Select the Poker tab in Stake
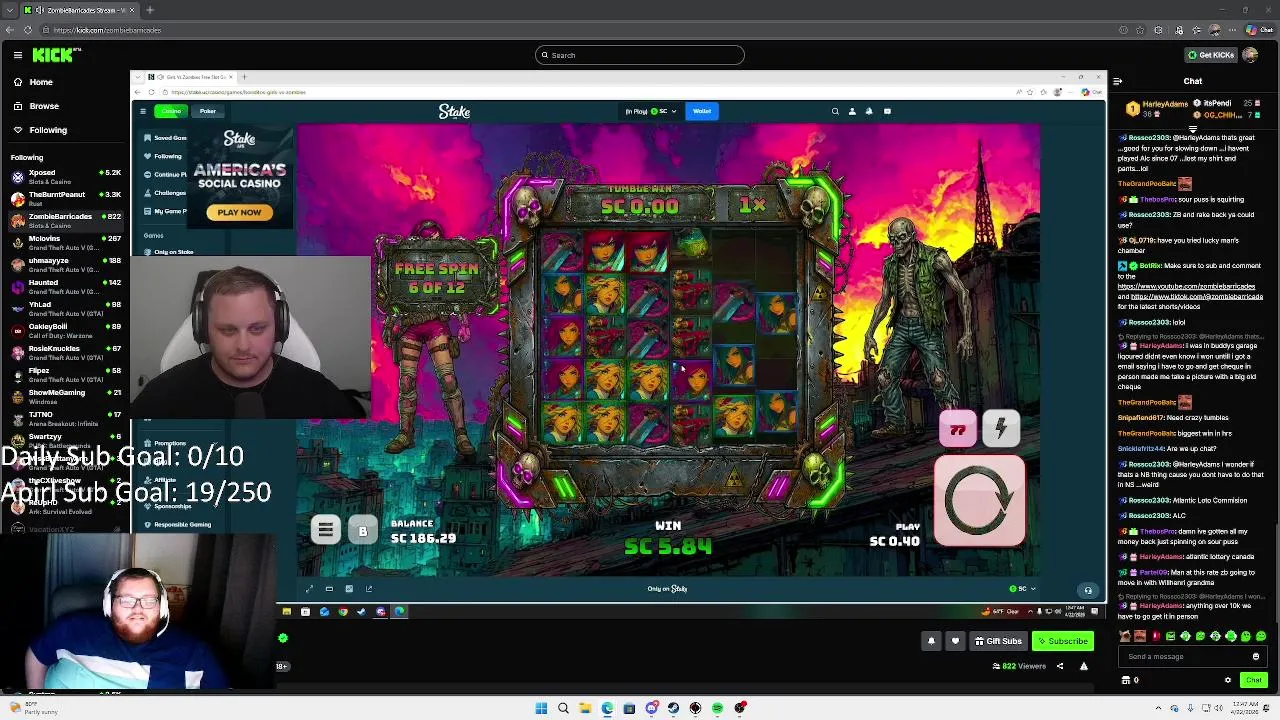The image size is (1280, 720). tap(207, 111)
